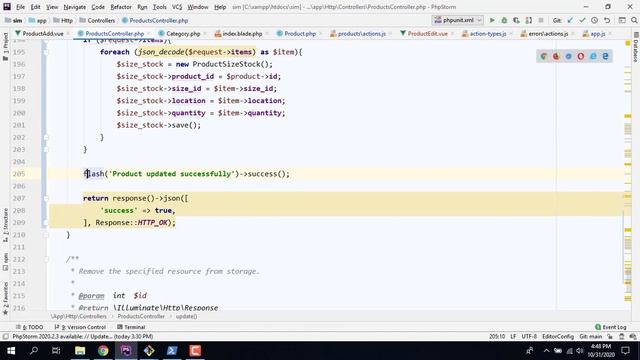This screenshot has height=360, width=640.
Task: Click the update() breadcrumb at editor bottom
Action: pyautogui.click(x=187, y=316)
